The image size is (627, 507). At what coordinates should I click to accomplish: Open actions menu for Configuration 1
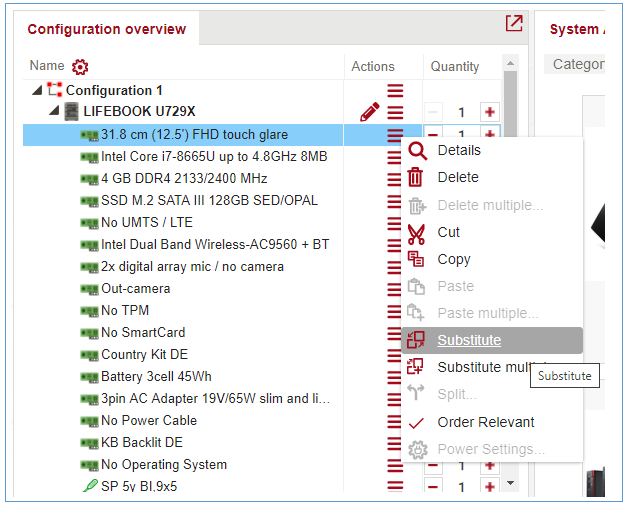[395, 91]
